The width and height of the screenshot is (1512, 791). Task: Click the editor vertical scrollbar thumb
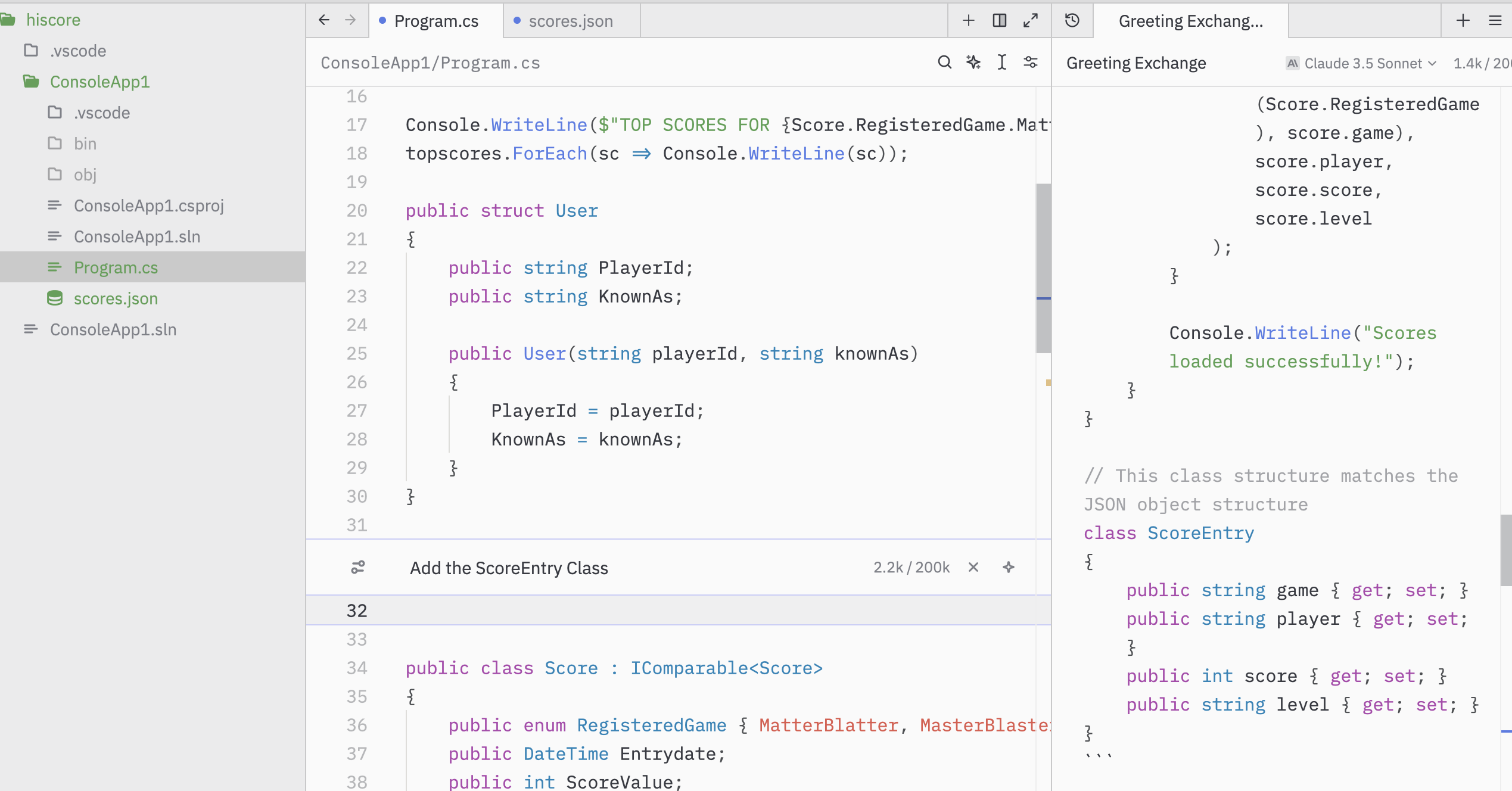pos(1043,268)
